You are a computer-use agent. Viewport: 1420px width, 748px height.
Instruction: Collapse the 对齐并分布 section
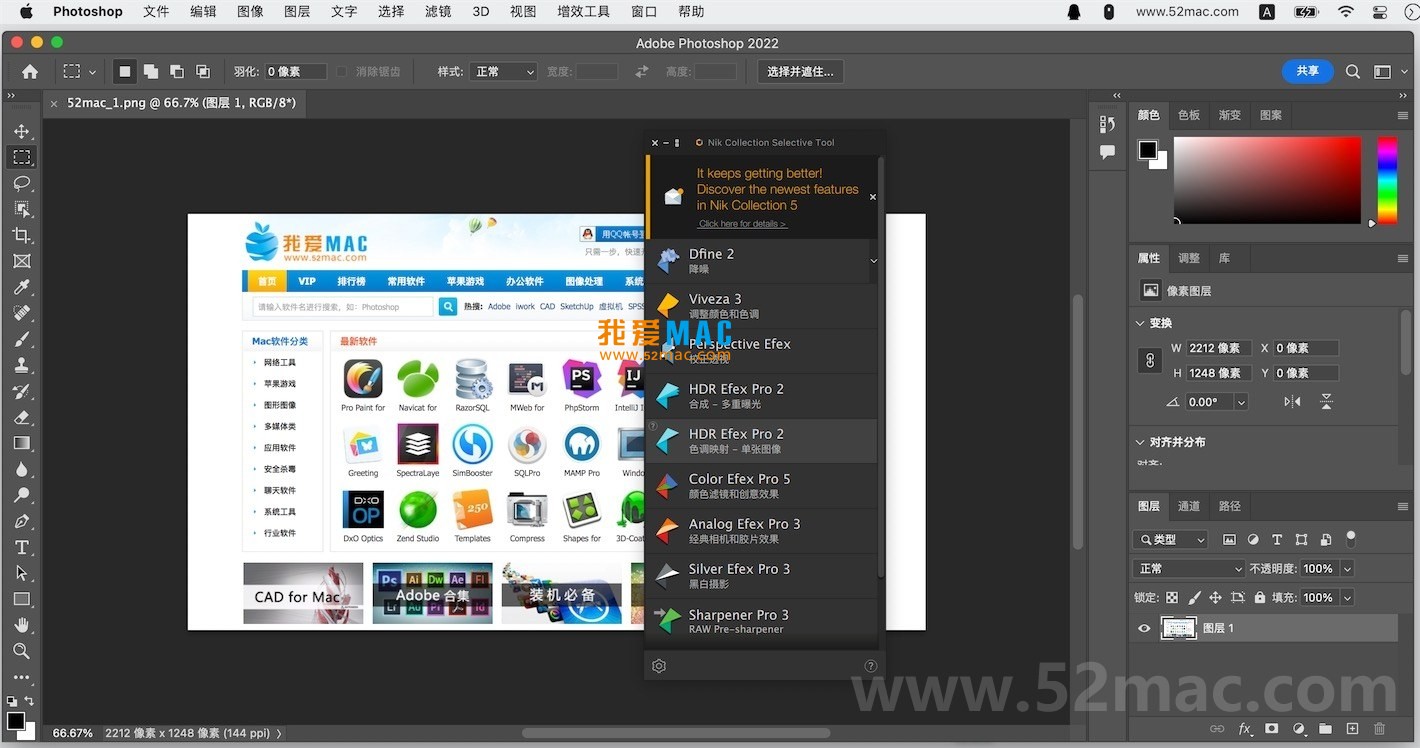pyautogui.click(x=1141, y=442)
